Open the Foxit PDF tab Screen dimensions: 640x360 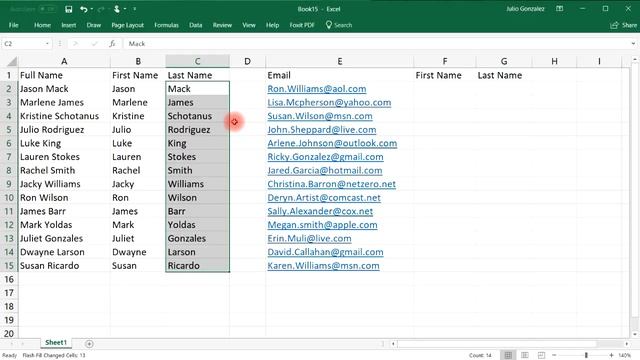[x=302, y=25]
